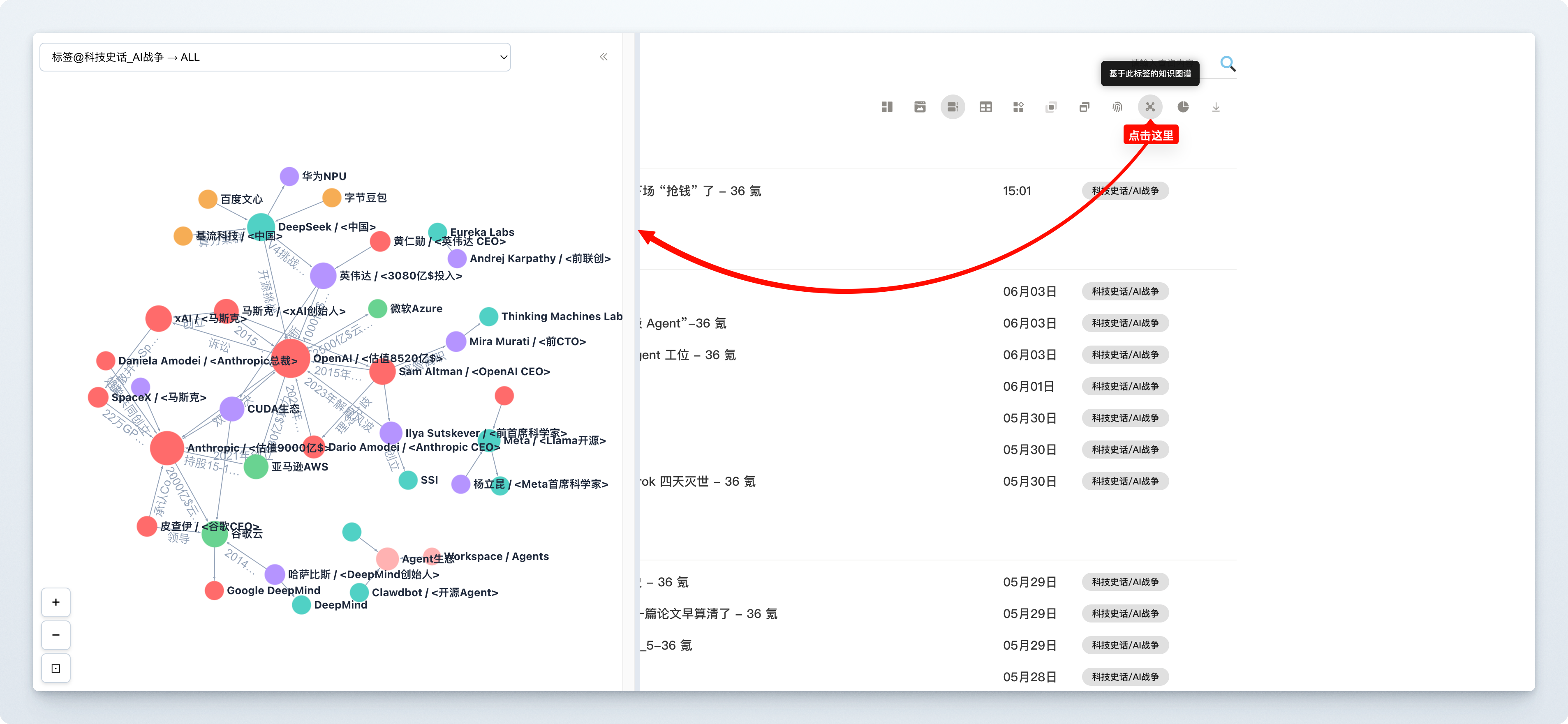
Task: Select the OpenAI node in graph
Action: tap(290, 358)
